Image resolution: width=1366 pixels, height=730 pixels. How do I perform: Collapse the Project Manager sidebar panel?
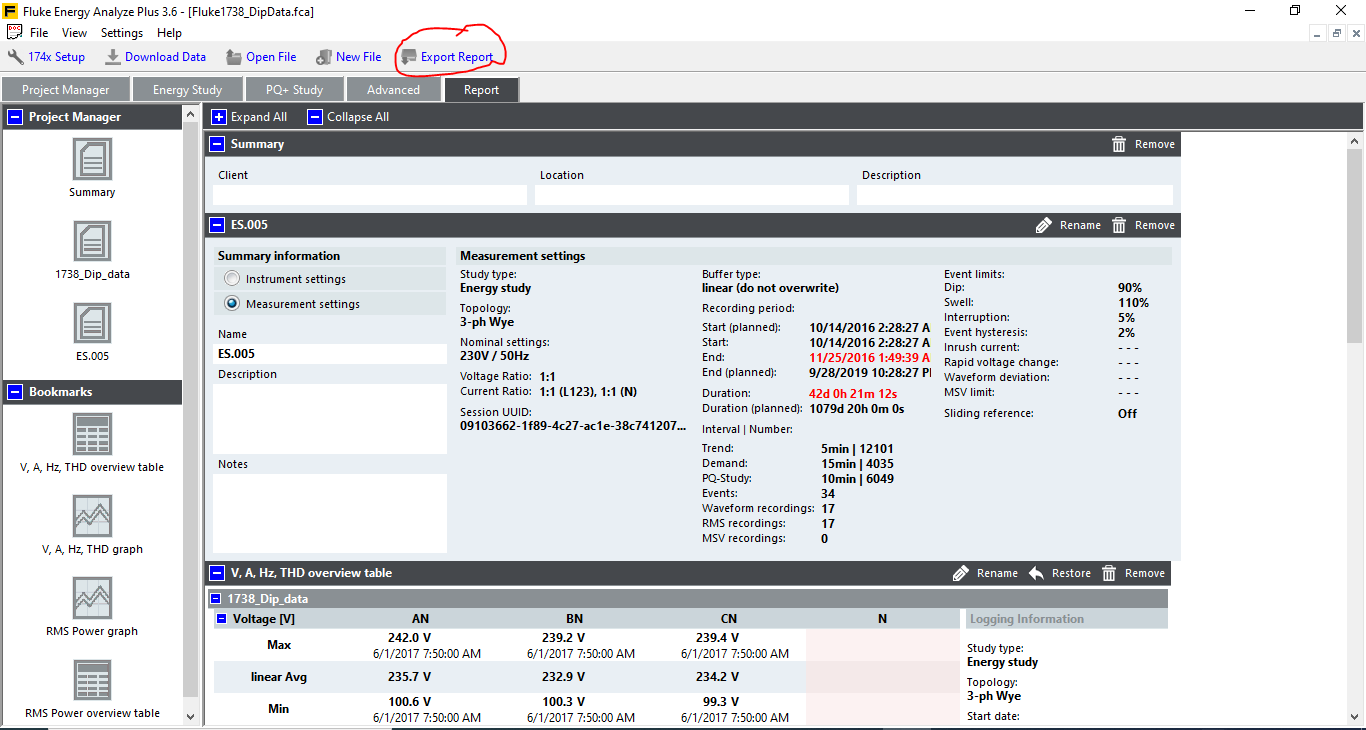click(x=14, y=117)
